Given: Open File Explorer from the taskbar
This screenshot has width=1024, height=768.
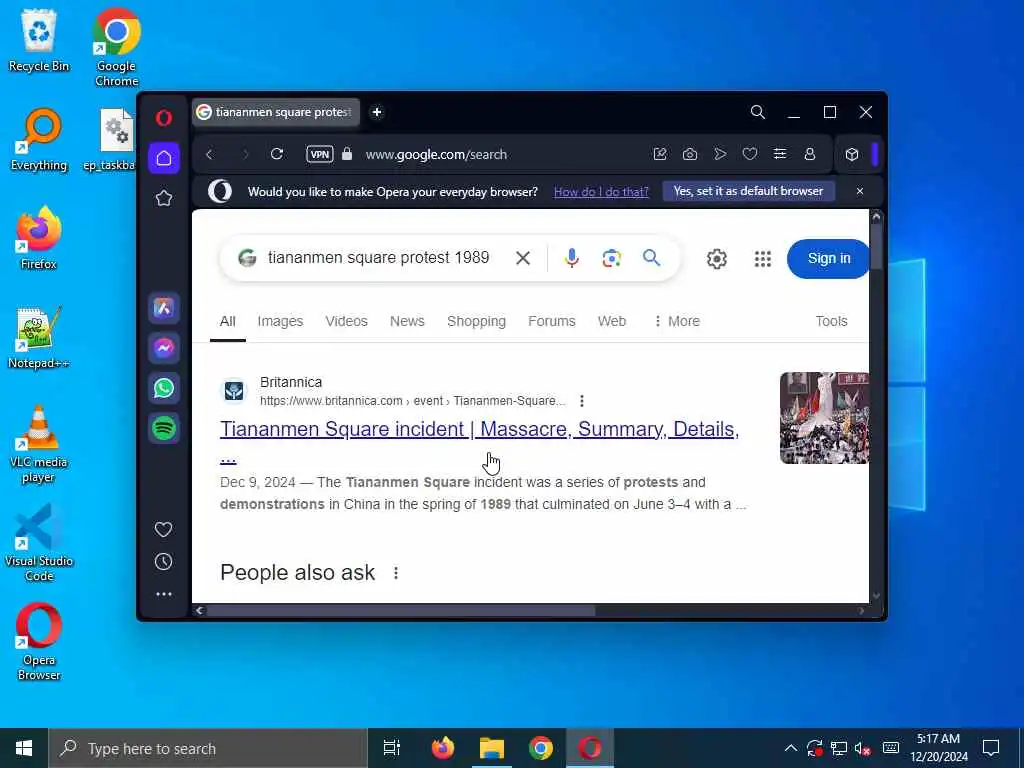Looking at the screenshot, I should point(492,748).
